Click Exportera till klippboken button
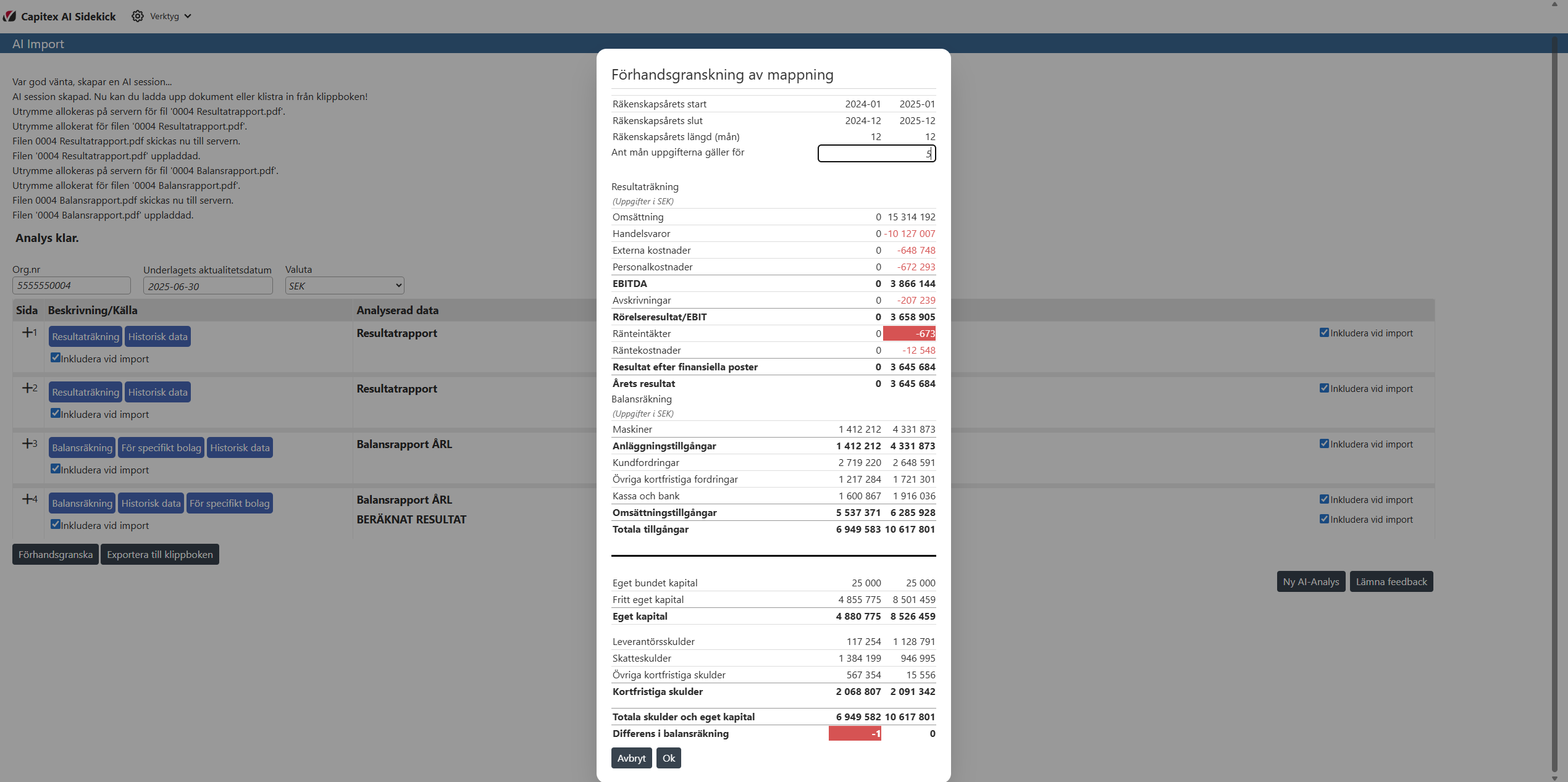The image size is (1568, 782). click(160, 554)
